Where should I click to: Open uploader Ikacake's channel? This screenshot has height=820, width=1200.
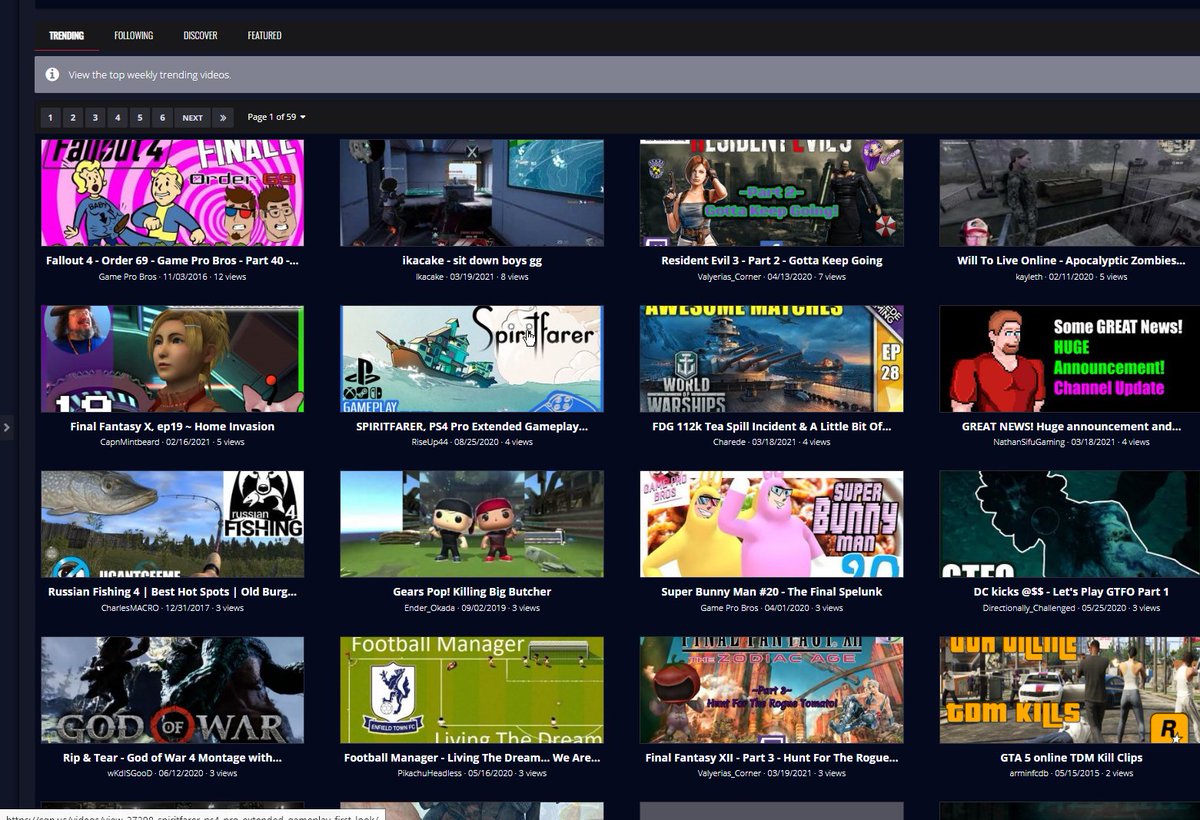point(431,276)
